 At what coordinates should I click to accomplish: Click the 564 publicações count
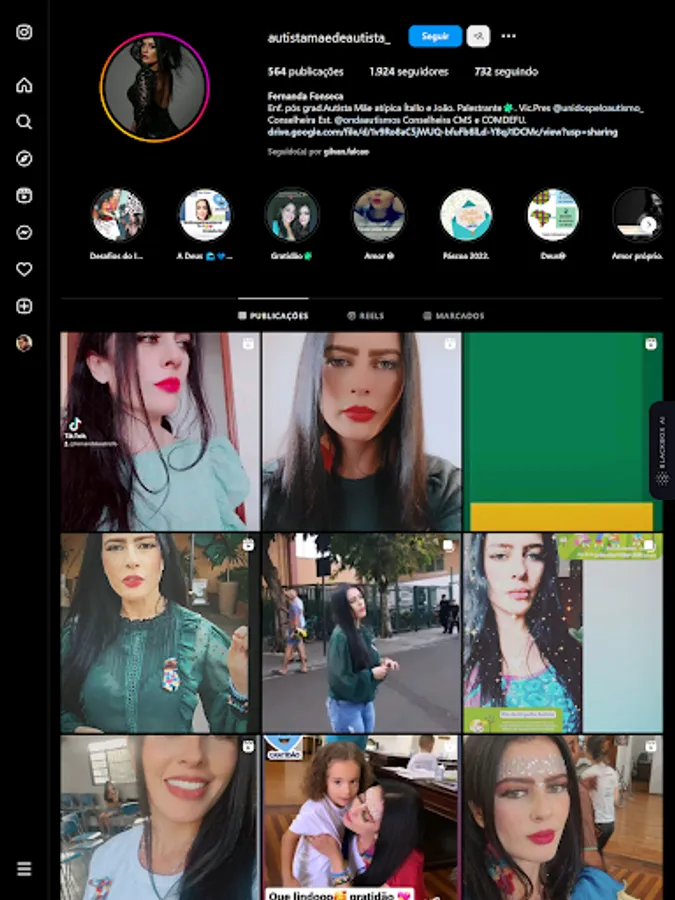tap(305, 72)
